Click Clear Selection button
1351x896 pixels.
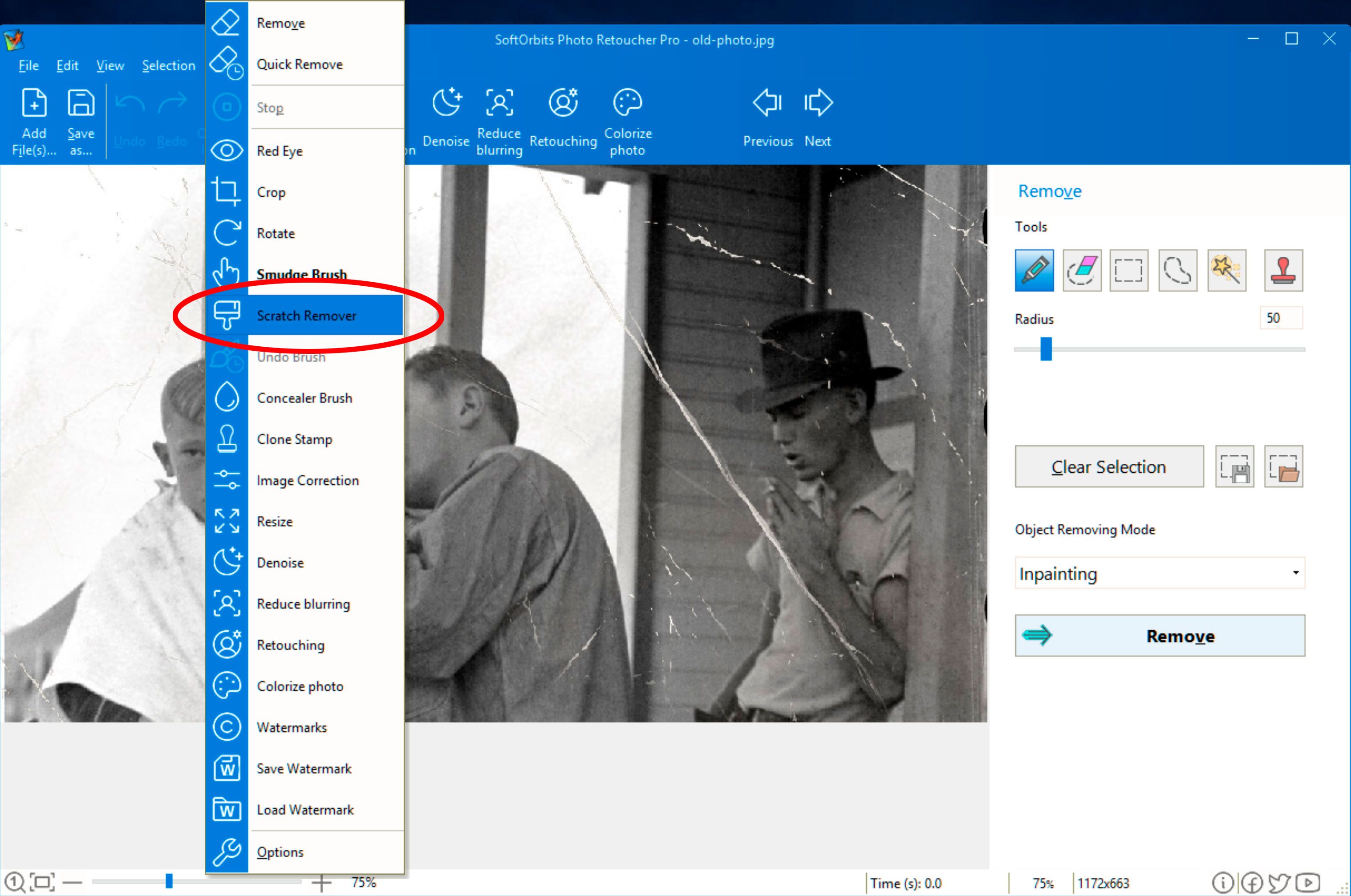tap(1109, 467)
